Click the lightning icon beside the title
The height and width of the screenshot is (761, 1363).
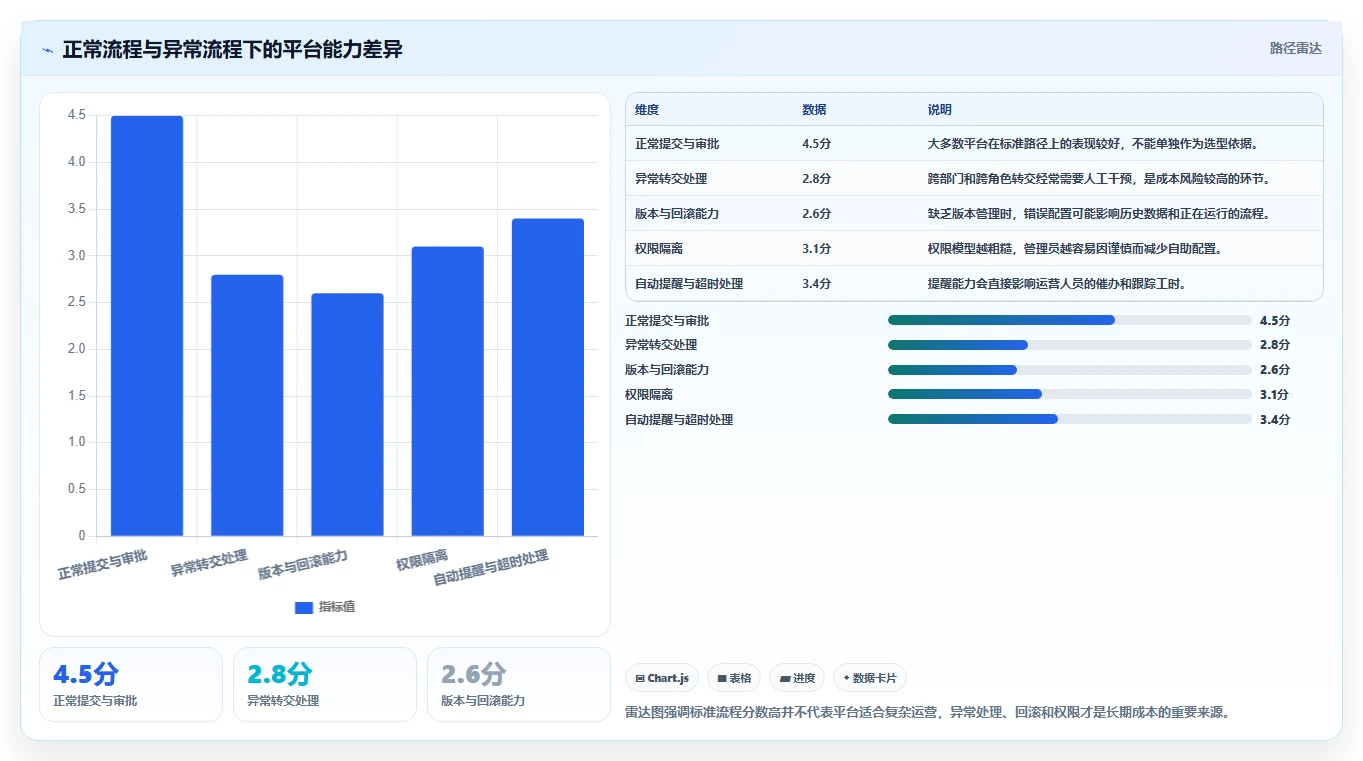click(x=48, y=50)
